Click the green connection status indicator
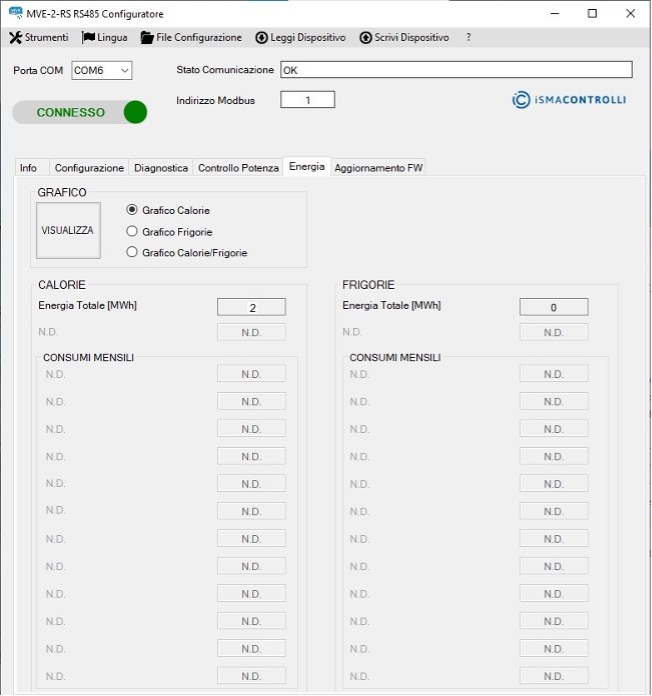652x696 pixels. click(x=135, y=112)
